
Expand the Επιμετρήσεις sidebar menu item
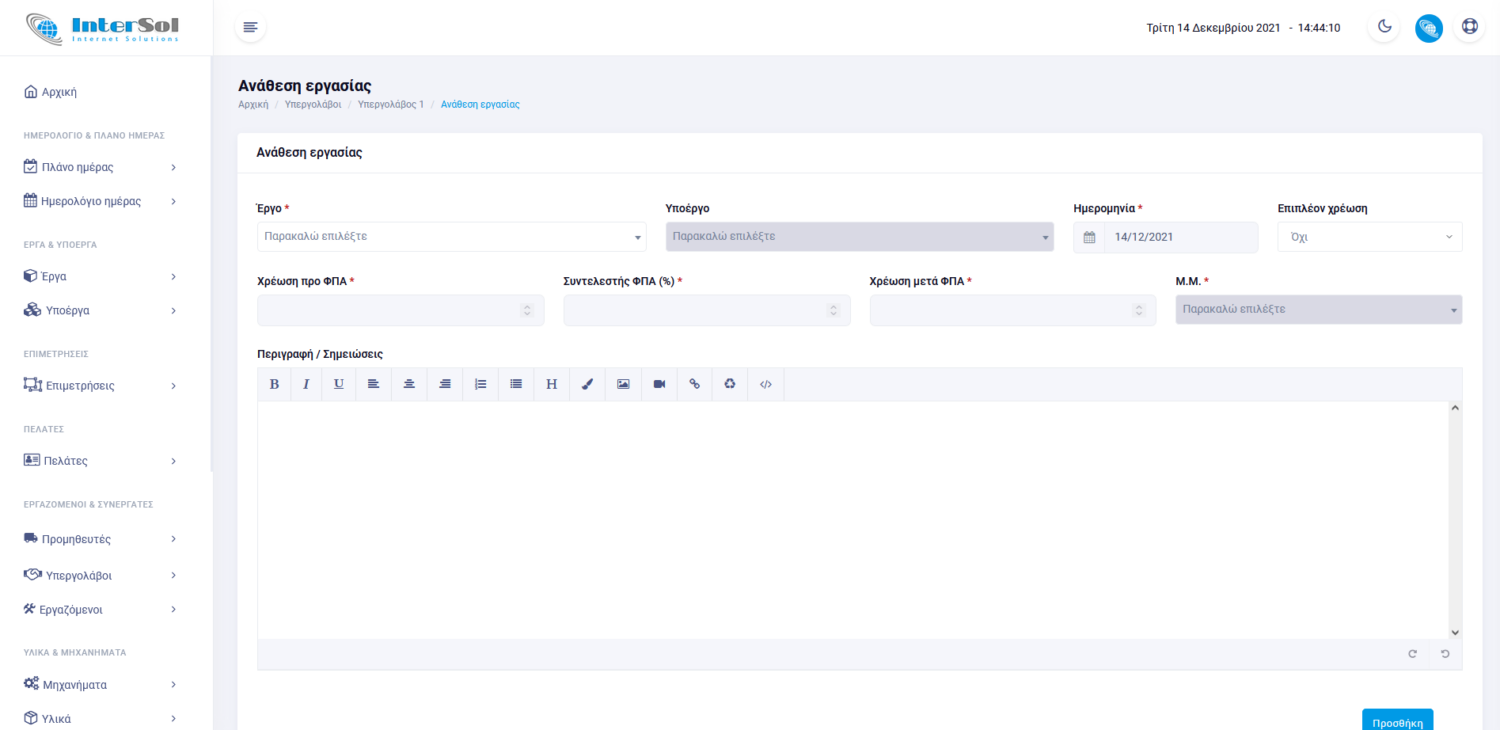[x=100, y=385]
